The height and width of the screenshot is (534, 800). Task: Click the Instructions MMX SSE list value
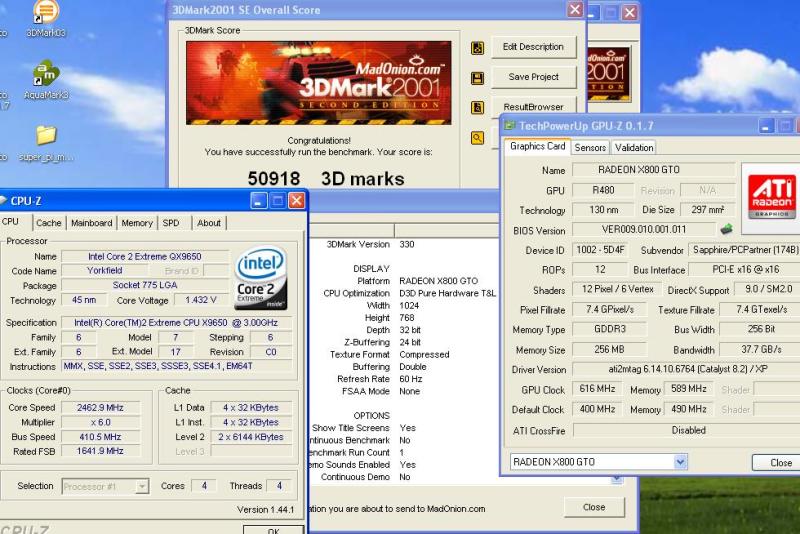pos(176,366)
